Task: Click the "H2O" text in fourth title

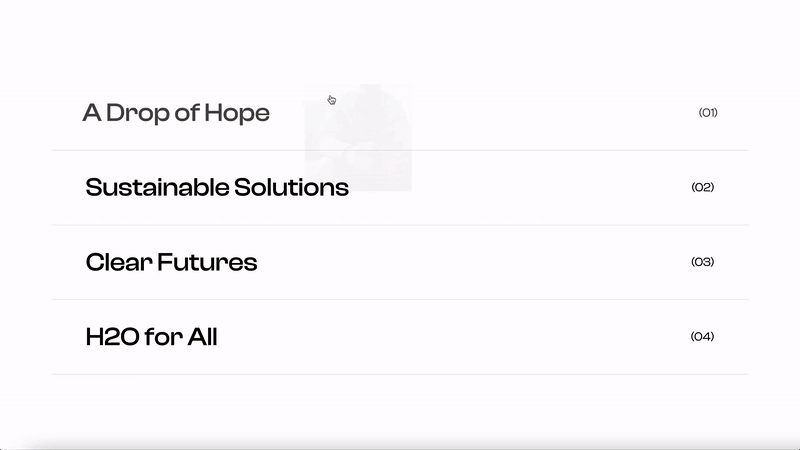Action: [112, 337]
